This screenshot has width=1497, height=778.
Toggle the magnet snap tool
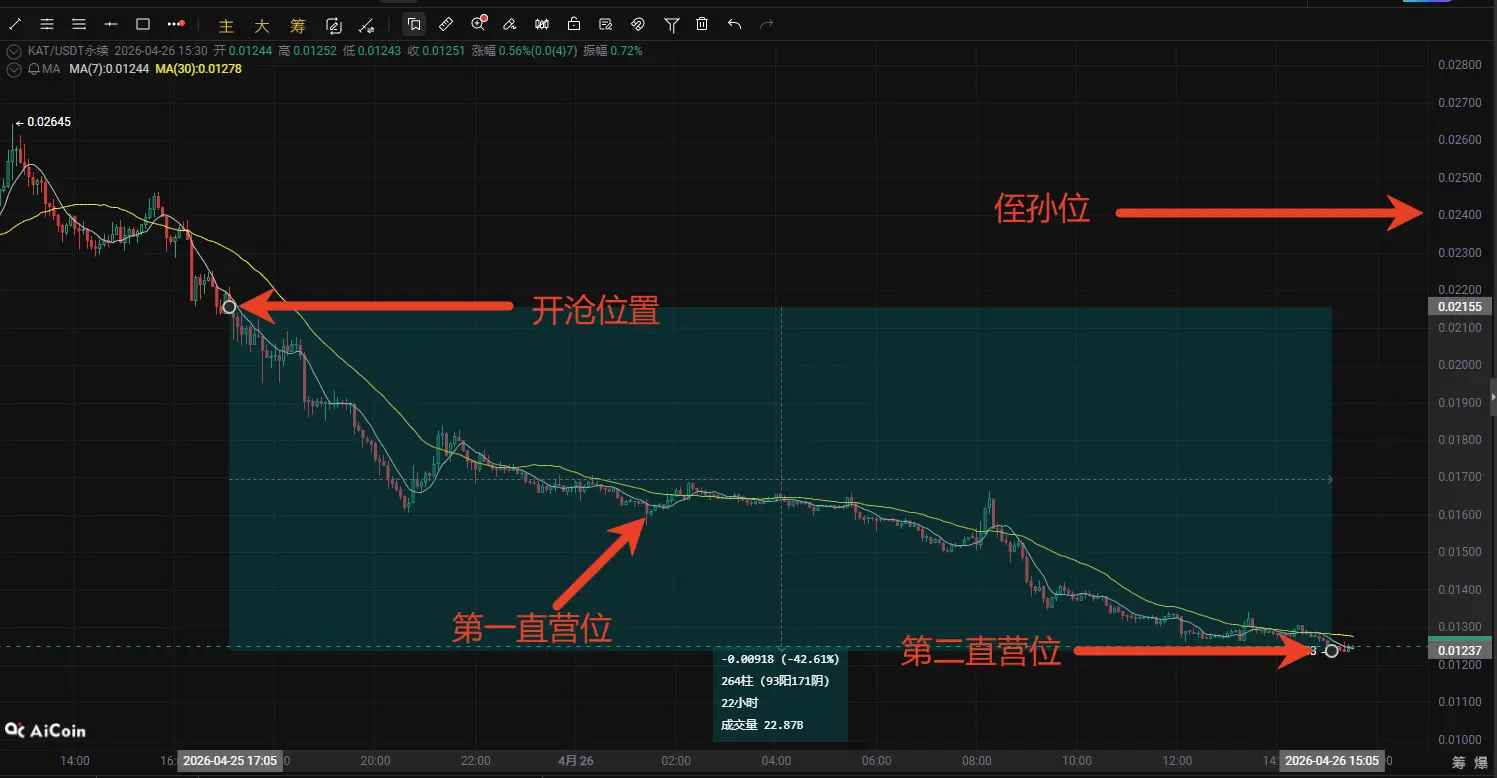pos(638,23)
